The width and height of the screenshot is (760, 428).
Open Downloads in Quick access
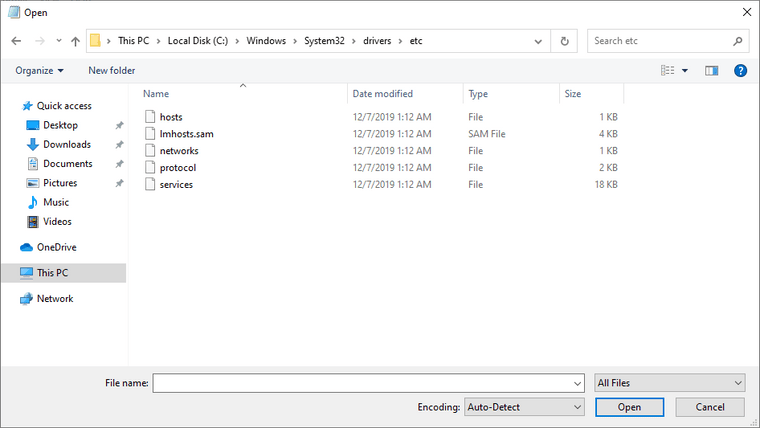67,144
